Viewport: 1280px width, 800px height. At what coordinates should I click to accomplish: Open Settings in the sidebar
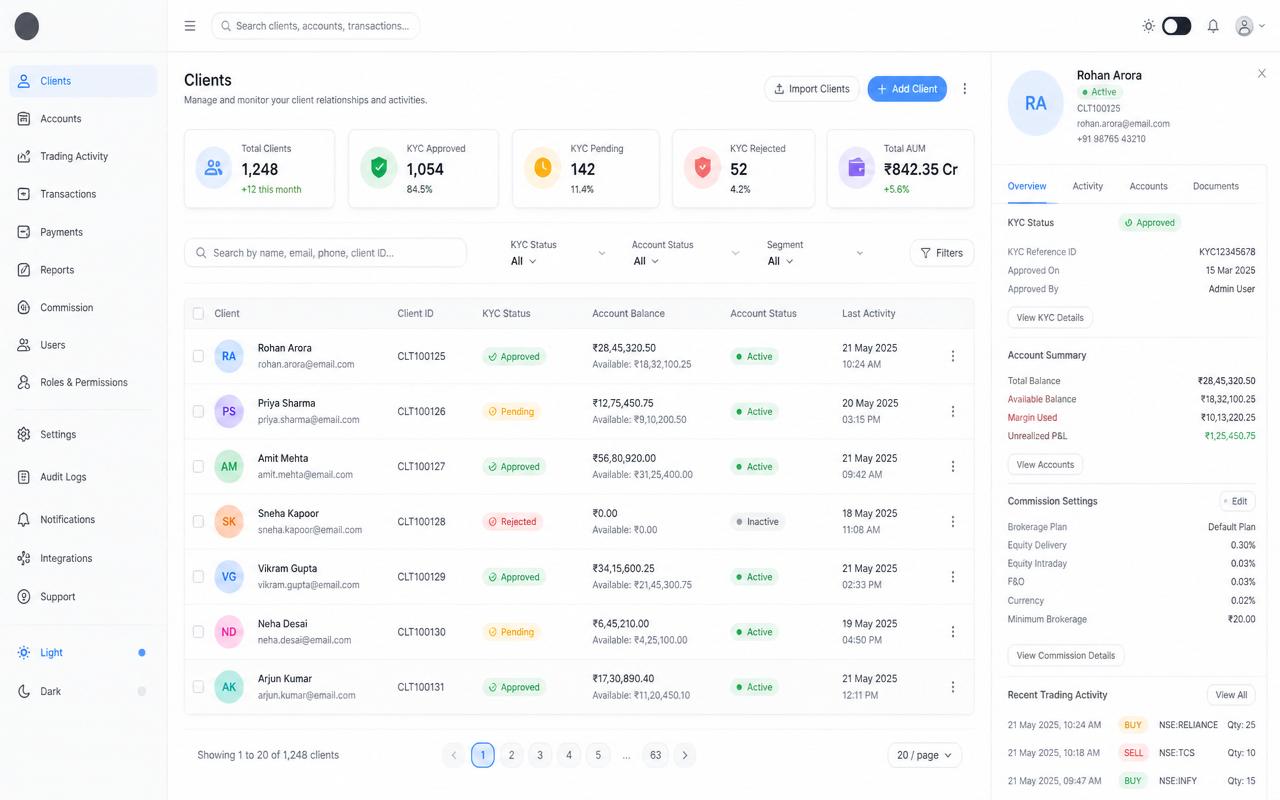click(x=83, y=435)
